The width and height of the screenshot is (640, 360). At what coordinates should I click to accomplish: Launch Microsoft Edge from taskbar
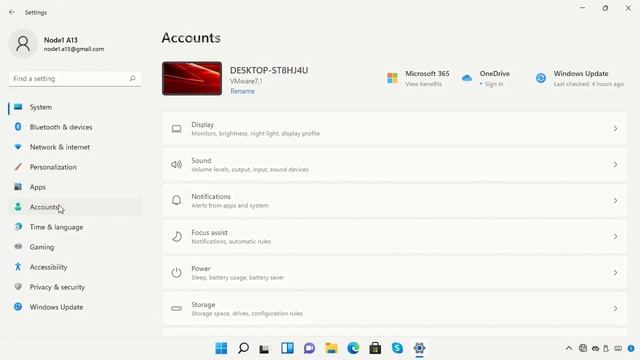(353, 348)
